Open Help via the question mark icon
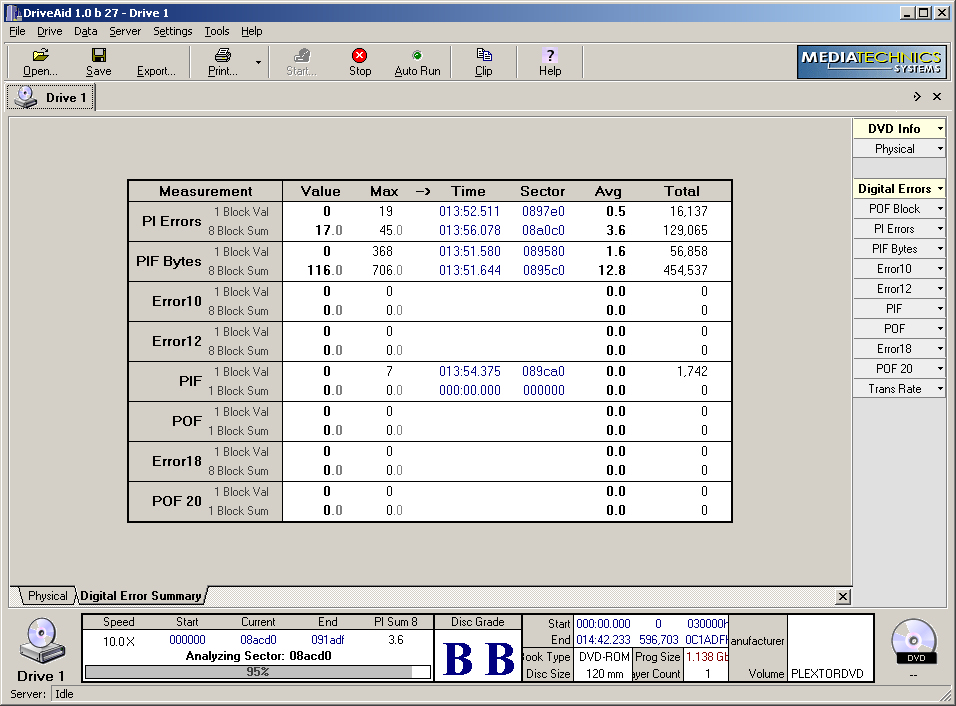The height and width of the screenshot is (706, 956). pos(550,55)
